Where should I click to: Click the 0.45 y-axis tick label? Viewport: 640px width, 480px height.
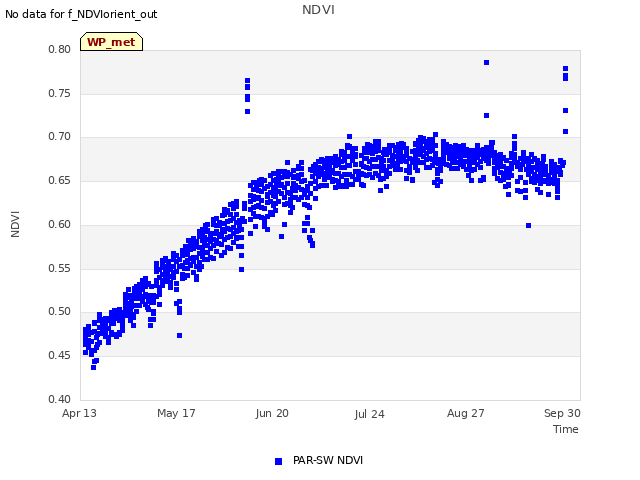coord(60,356)
